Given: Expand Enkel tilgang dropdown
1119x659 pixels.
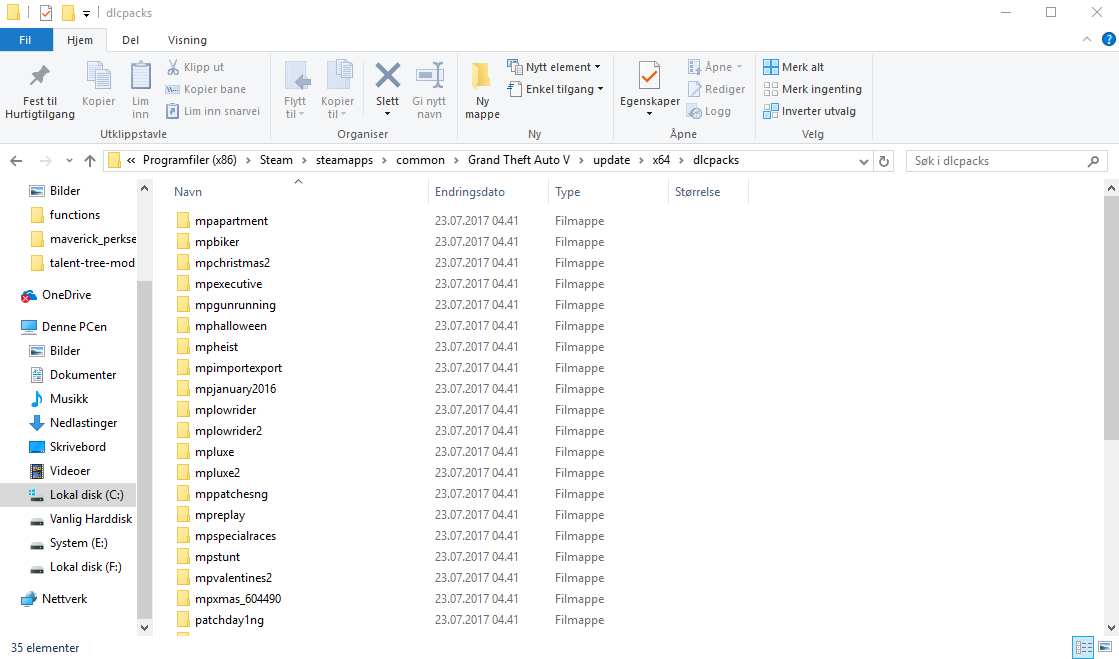Looking at the screenshot, I should tap(600, 89).
